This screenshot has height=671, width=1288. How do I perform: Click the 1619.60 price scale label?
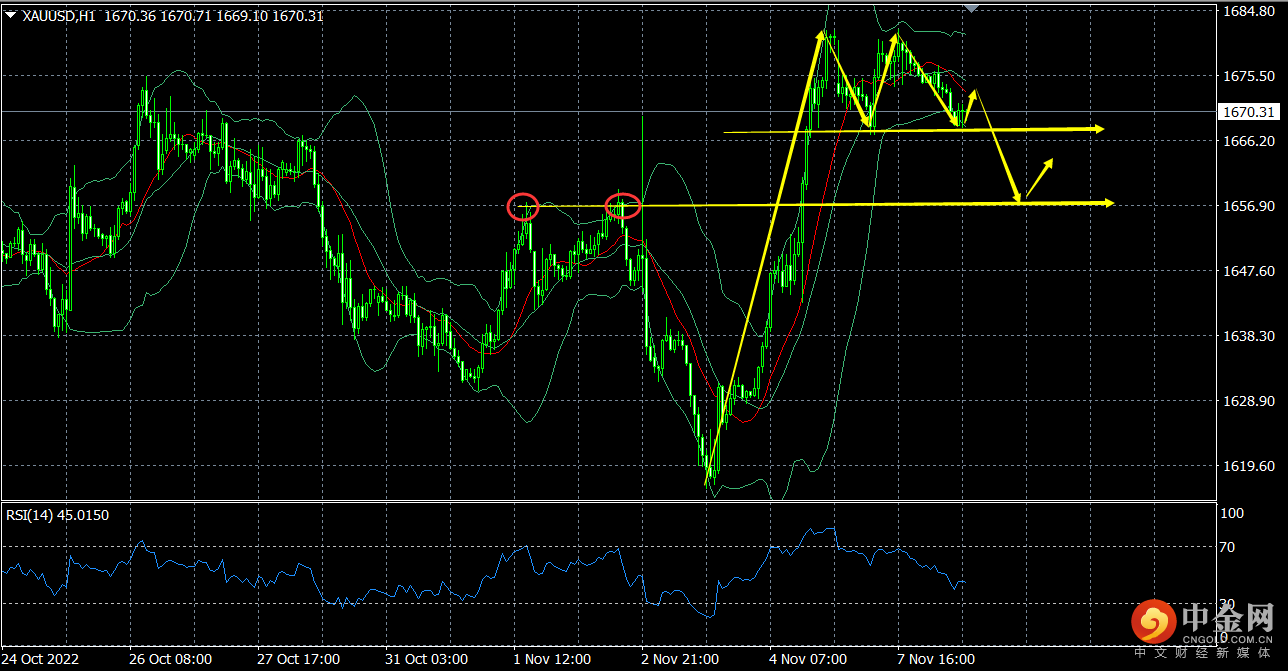(1248, 466)
